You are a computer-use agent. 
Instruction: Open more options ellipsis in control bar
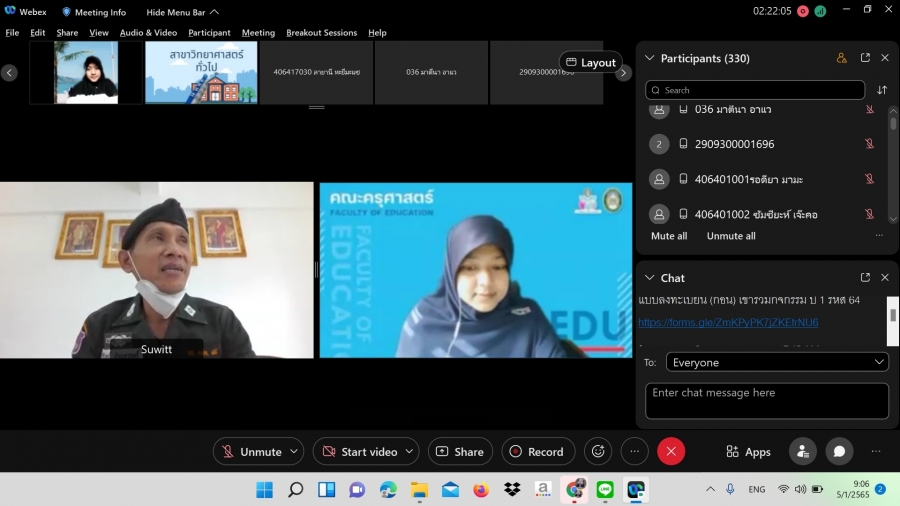(x=635, y=451)
